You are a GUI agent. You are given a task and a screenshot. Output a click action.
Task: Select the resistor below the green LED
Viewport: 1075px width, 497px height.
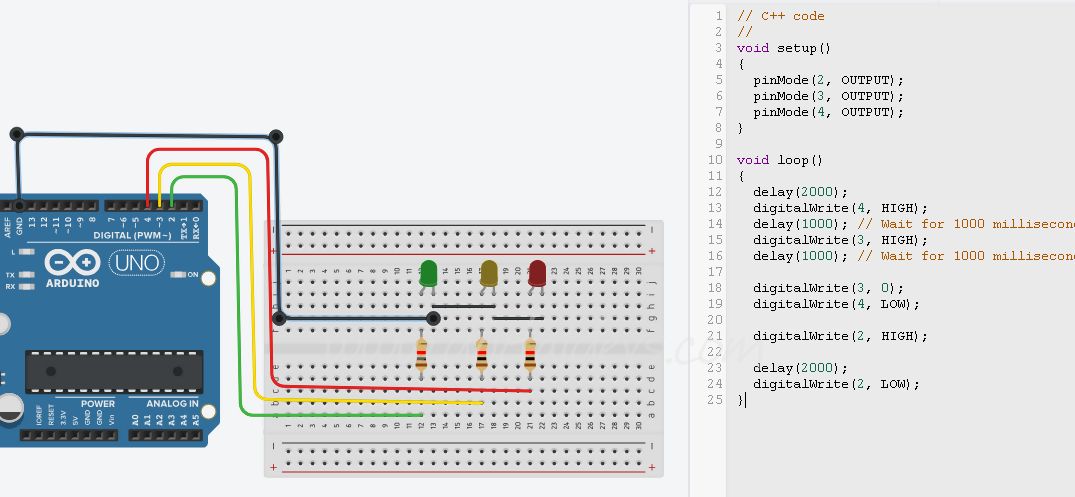click(421, 354)
